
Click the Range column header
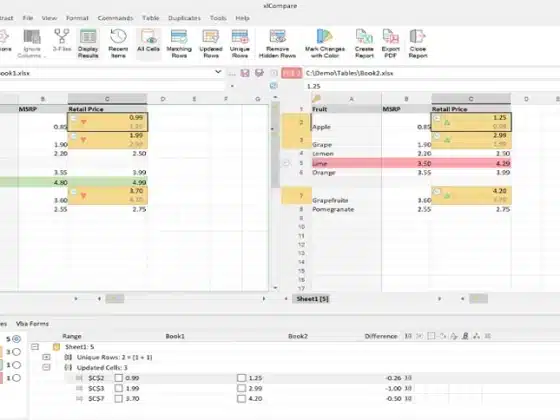tap(72, 336)
